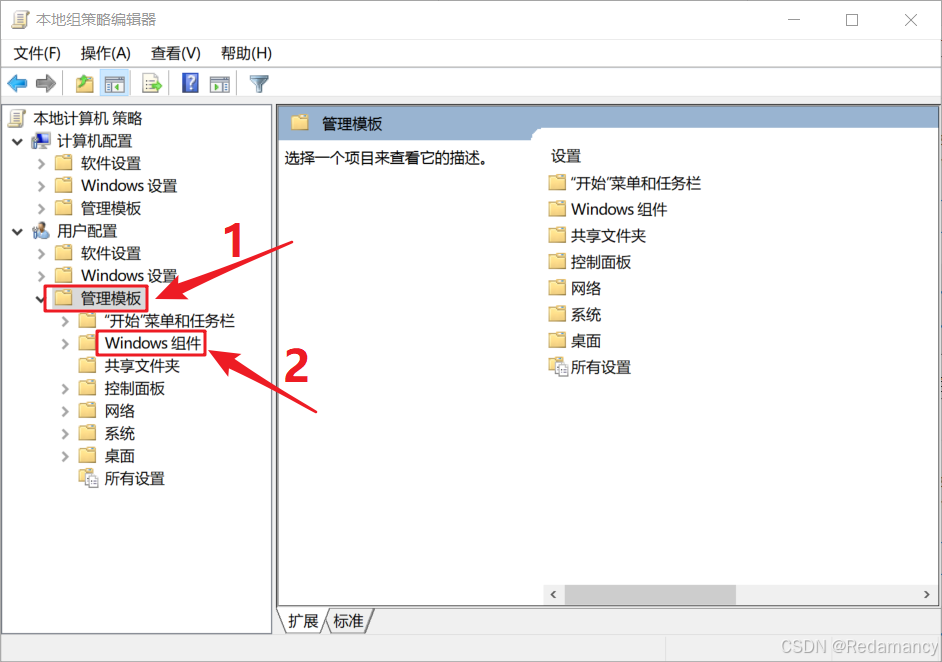Viewport: 942px width, 662px height.
Task: Collapse the 计算机配置 tree node
Action: click(x=17, y=142)
